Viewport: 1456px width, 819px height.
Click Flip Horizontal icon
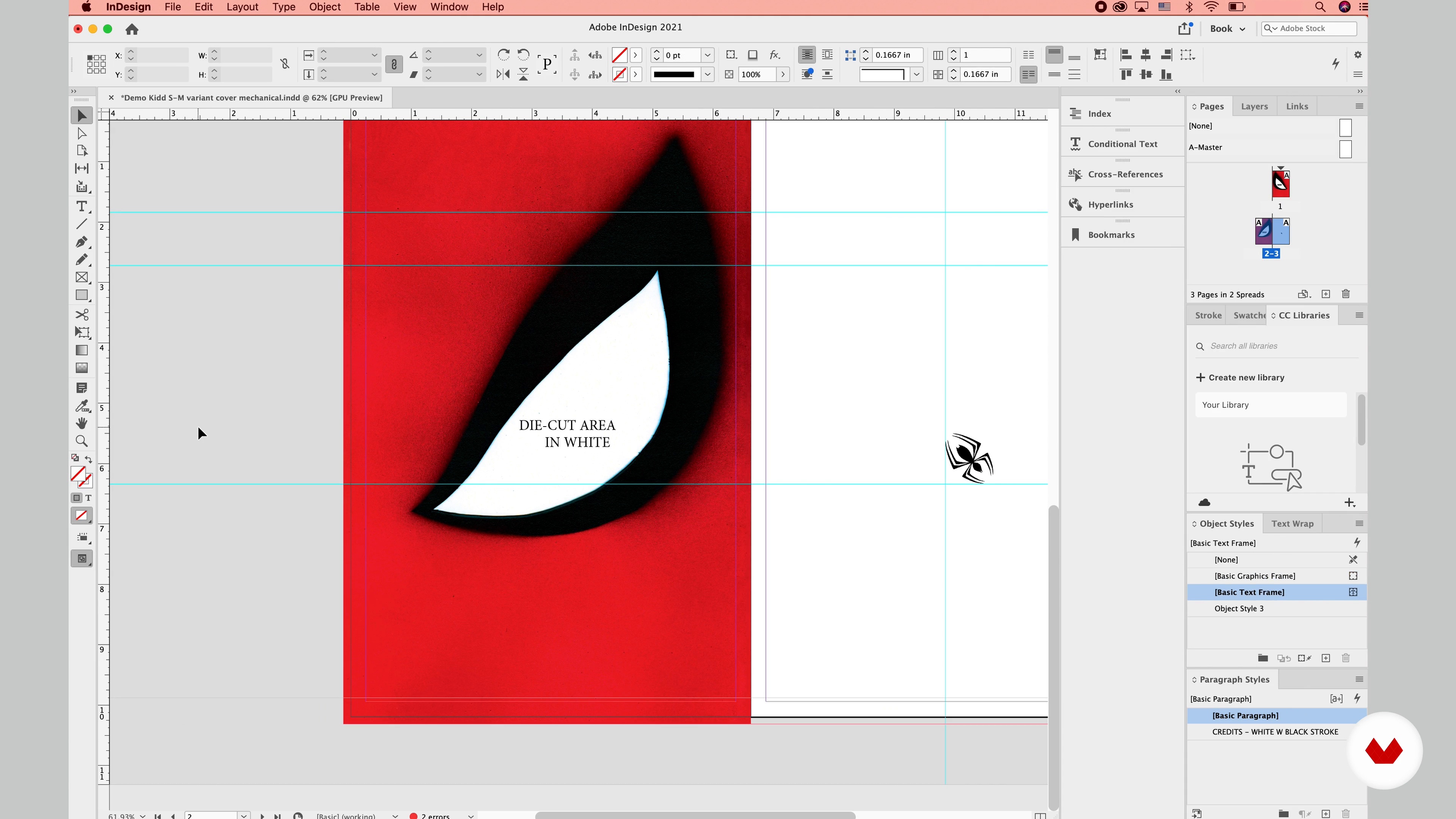pos(503,74)
